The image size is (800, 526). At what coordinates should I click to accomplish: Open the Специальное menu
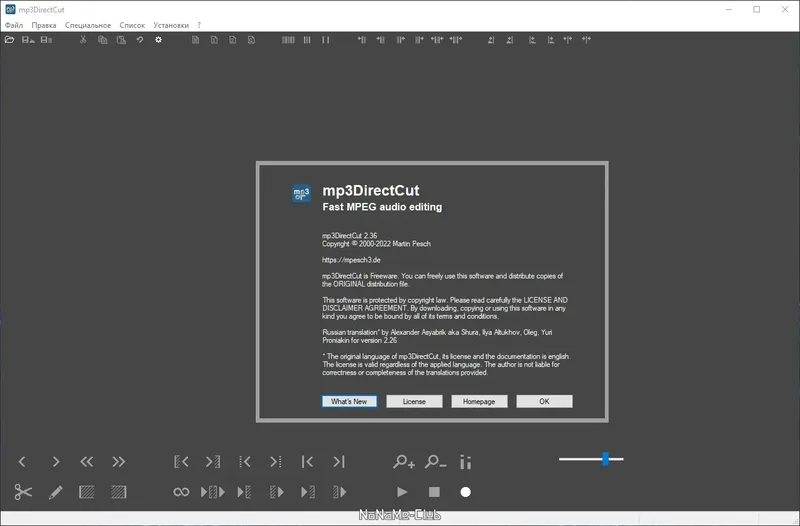point(88,25)
